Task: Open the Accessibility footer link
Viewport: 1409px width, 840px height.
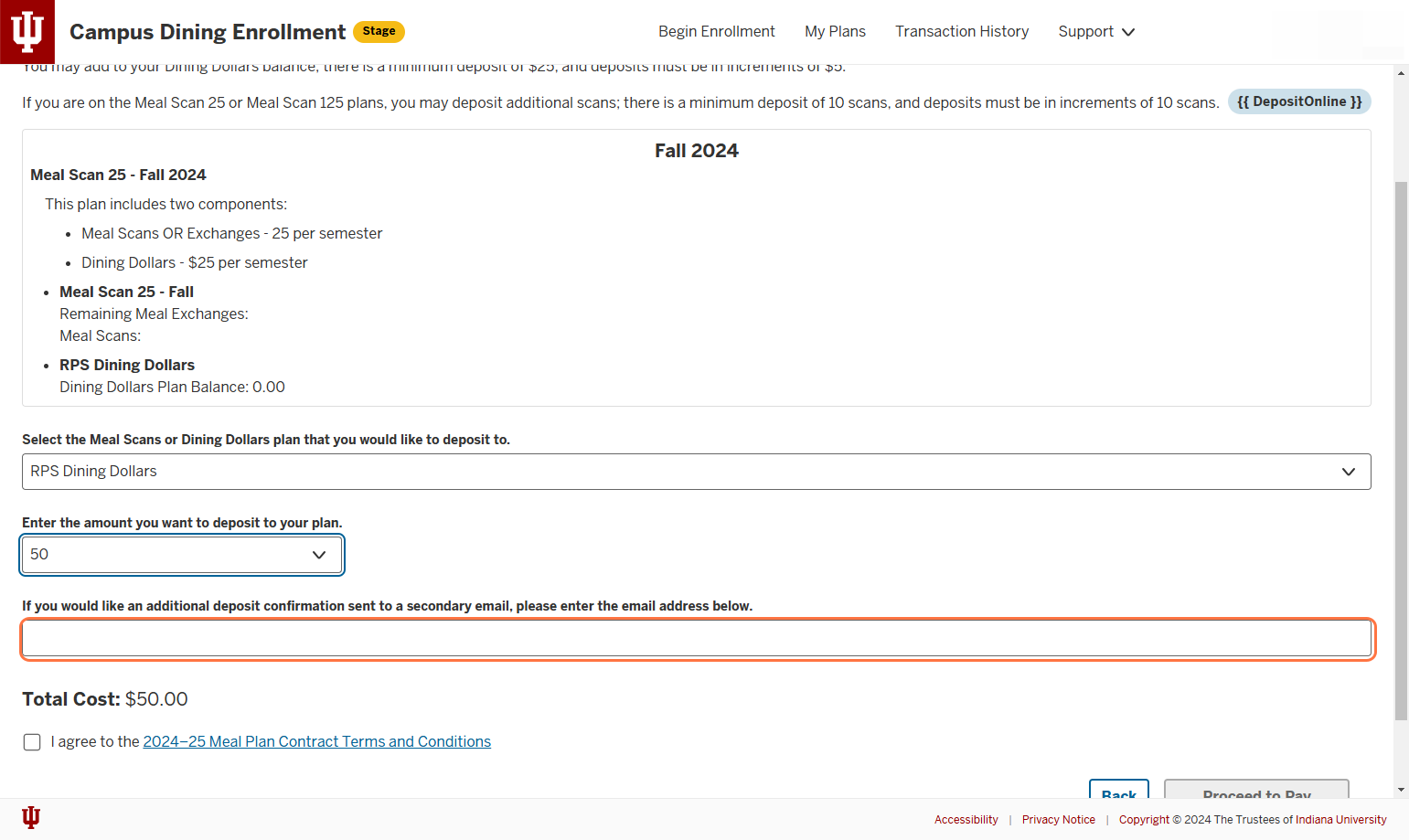Action: tap(966, 820)
